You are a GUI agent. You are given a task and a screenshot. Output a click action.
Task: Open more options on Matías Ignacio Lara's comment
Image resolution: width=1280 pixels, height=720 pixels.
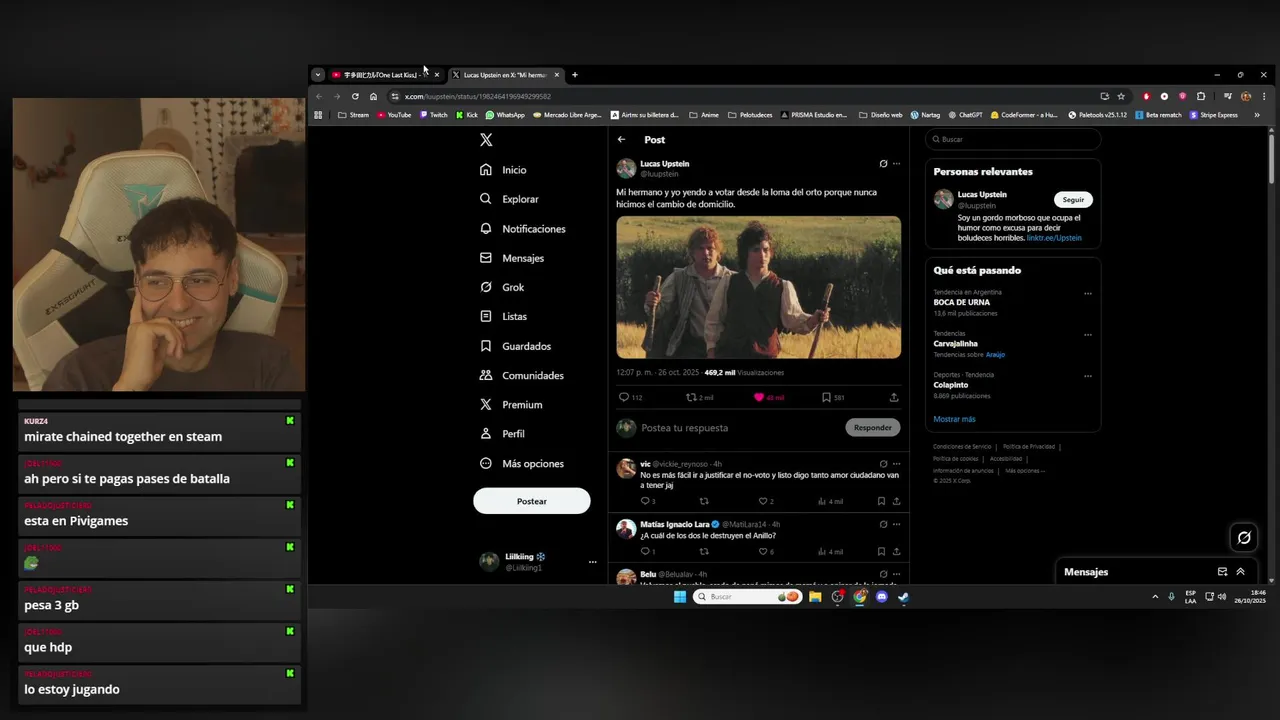pos(896,524)
